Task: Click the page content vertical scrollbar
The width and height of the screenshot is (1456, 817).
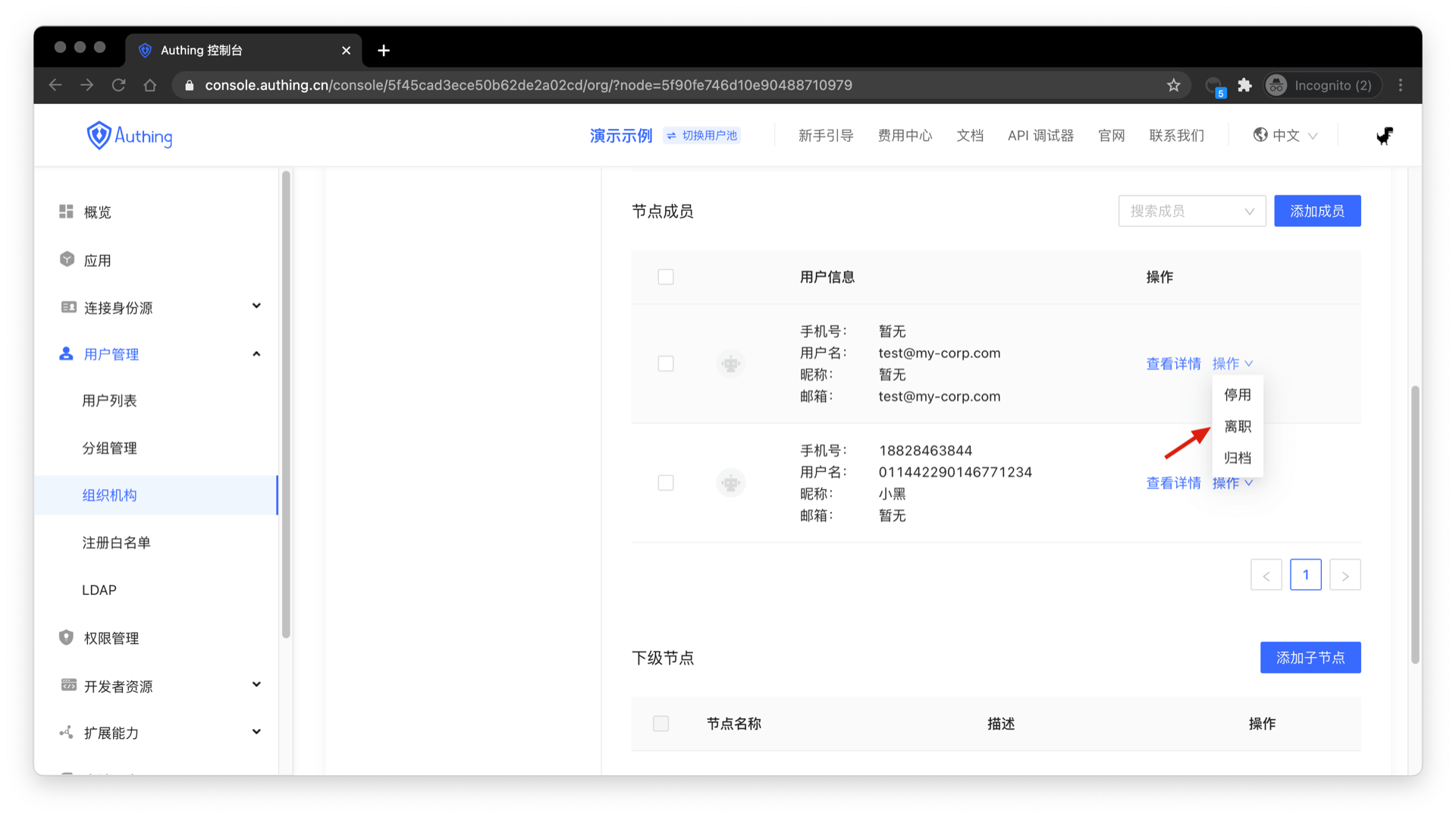Action: pyautogui.click(x=1414, y=523)
